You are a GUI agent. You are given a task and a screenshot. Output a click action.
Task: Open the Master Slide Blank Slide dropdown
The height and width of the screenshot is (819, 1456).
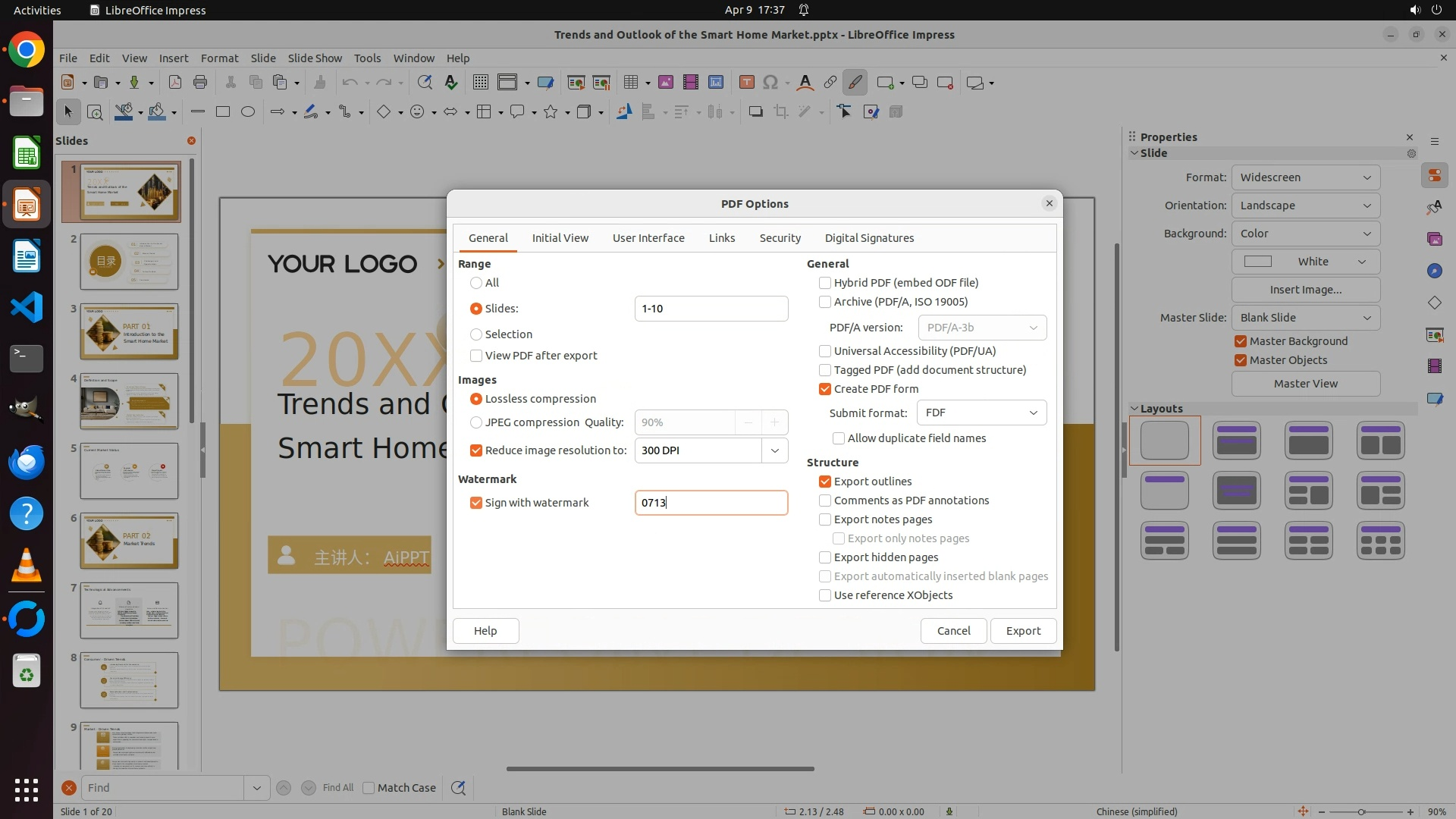pyautogui.click(x=1305, y=318)
